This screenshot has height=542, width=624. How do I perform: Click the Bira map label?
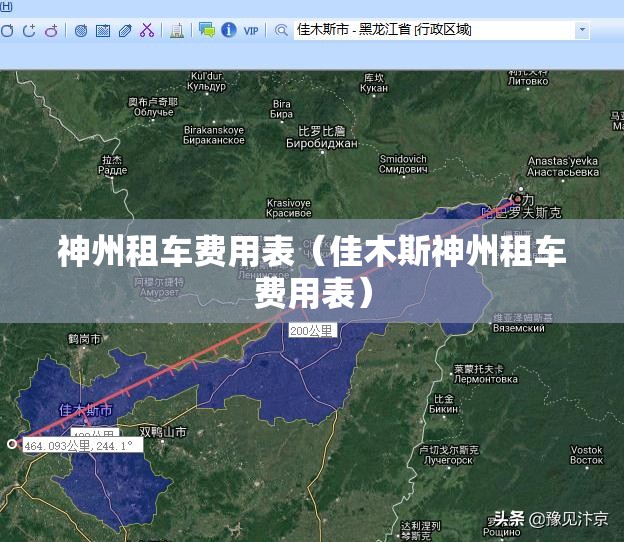(282, 103)
